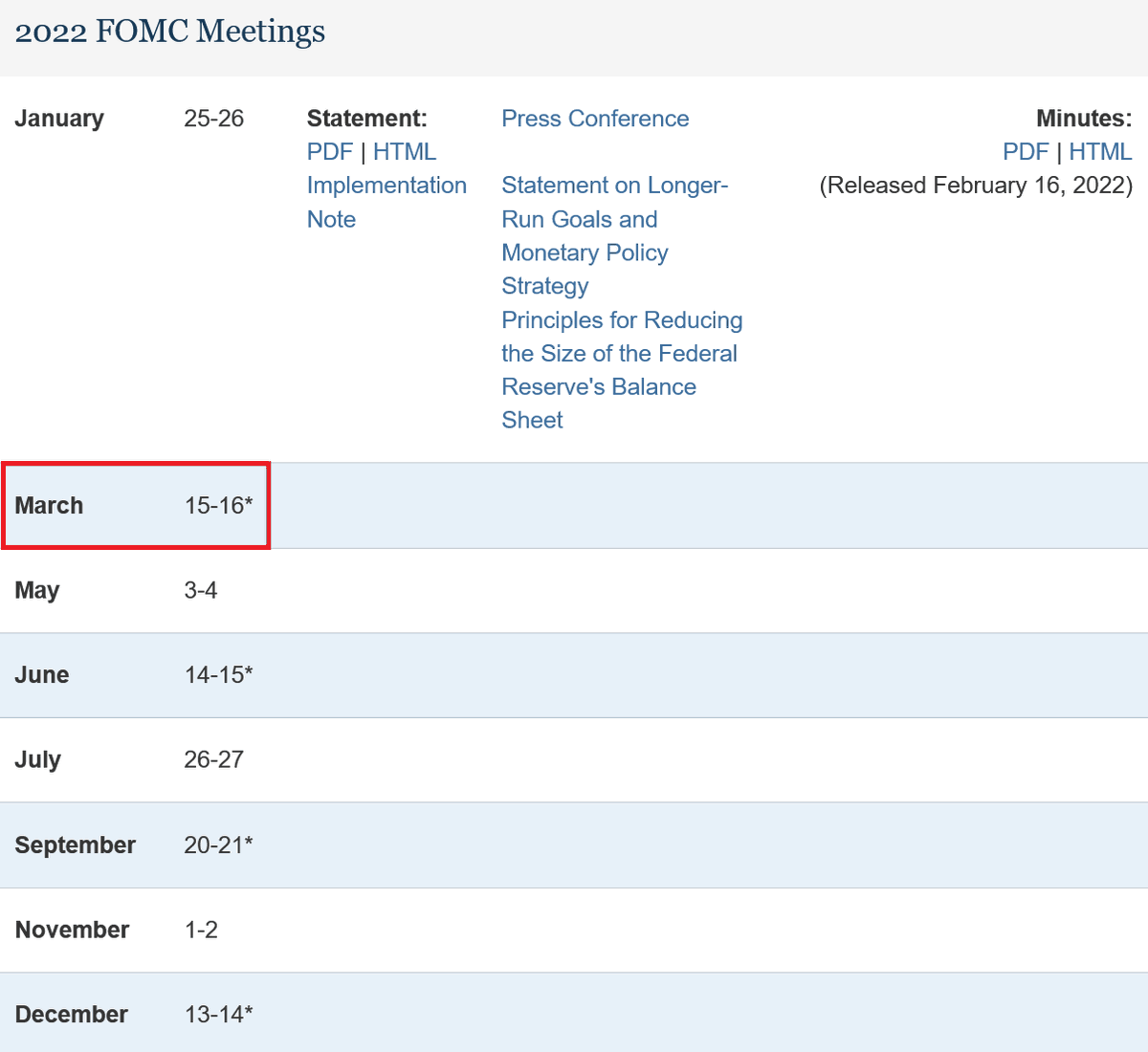The image size is (1148, 1052).
Task: Click the "May" month label
Action: [x=37, y=591]
